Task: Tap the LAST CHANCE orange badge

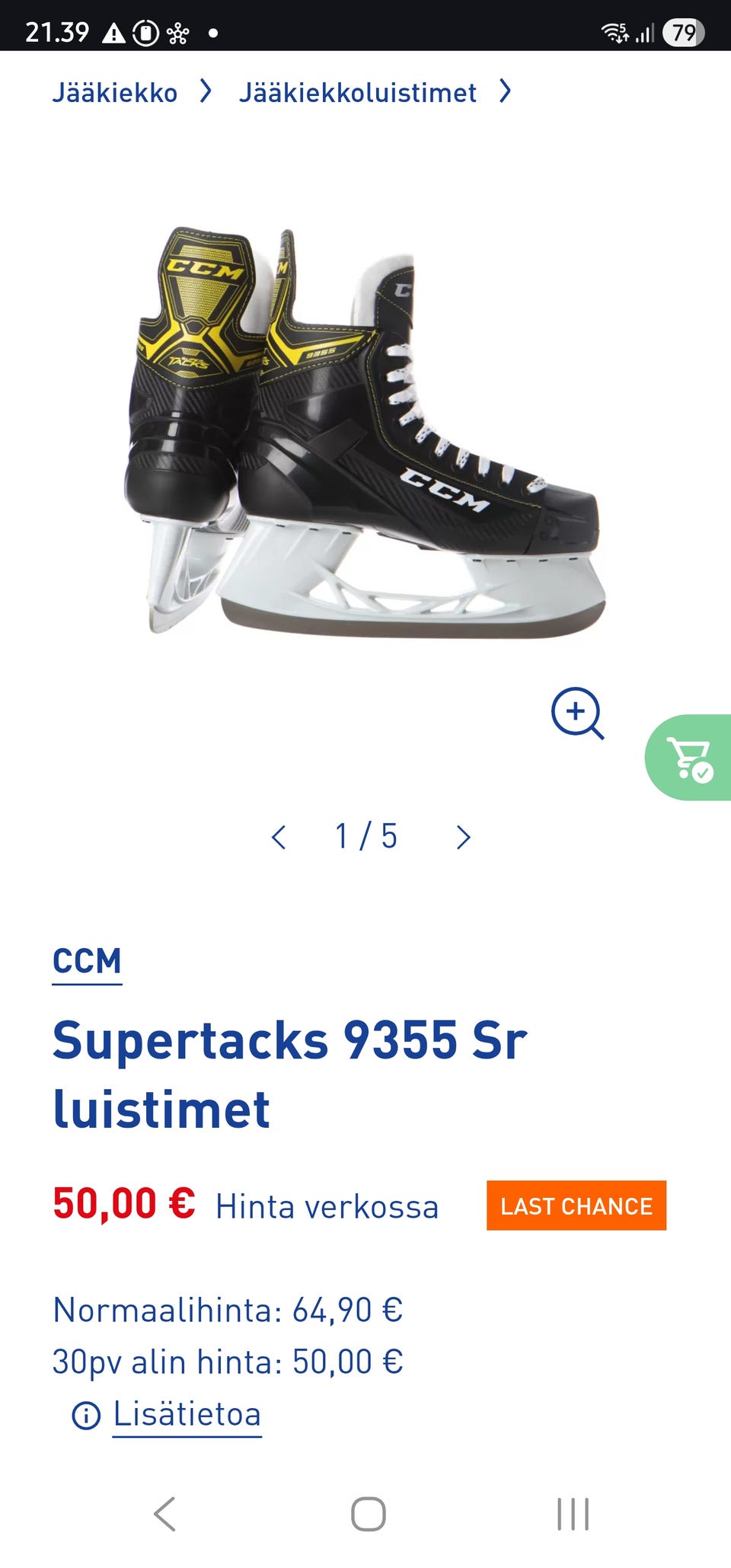Action: 576,1206
